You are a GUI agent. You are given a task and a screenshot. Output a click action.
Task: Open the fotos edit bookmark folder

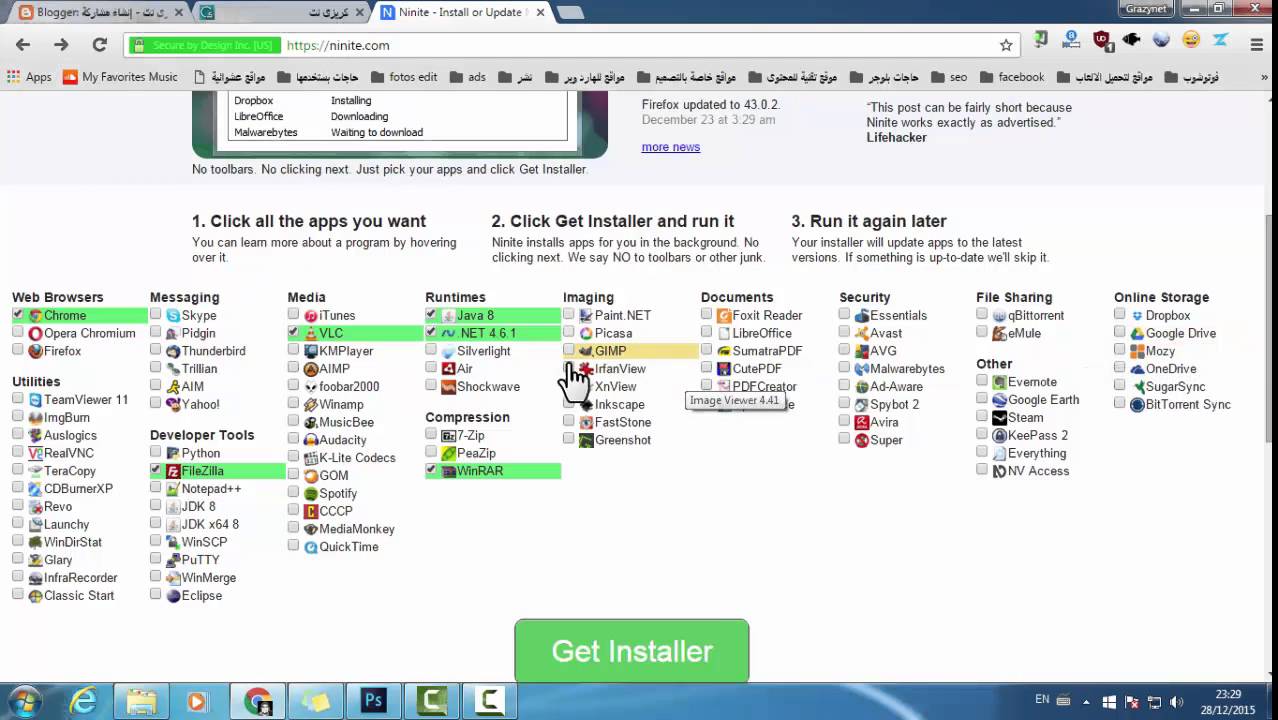[405, 77]
